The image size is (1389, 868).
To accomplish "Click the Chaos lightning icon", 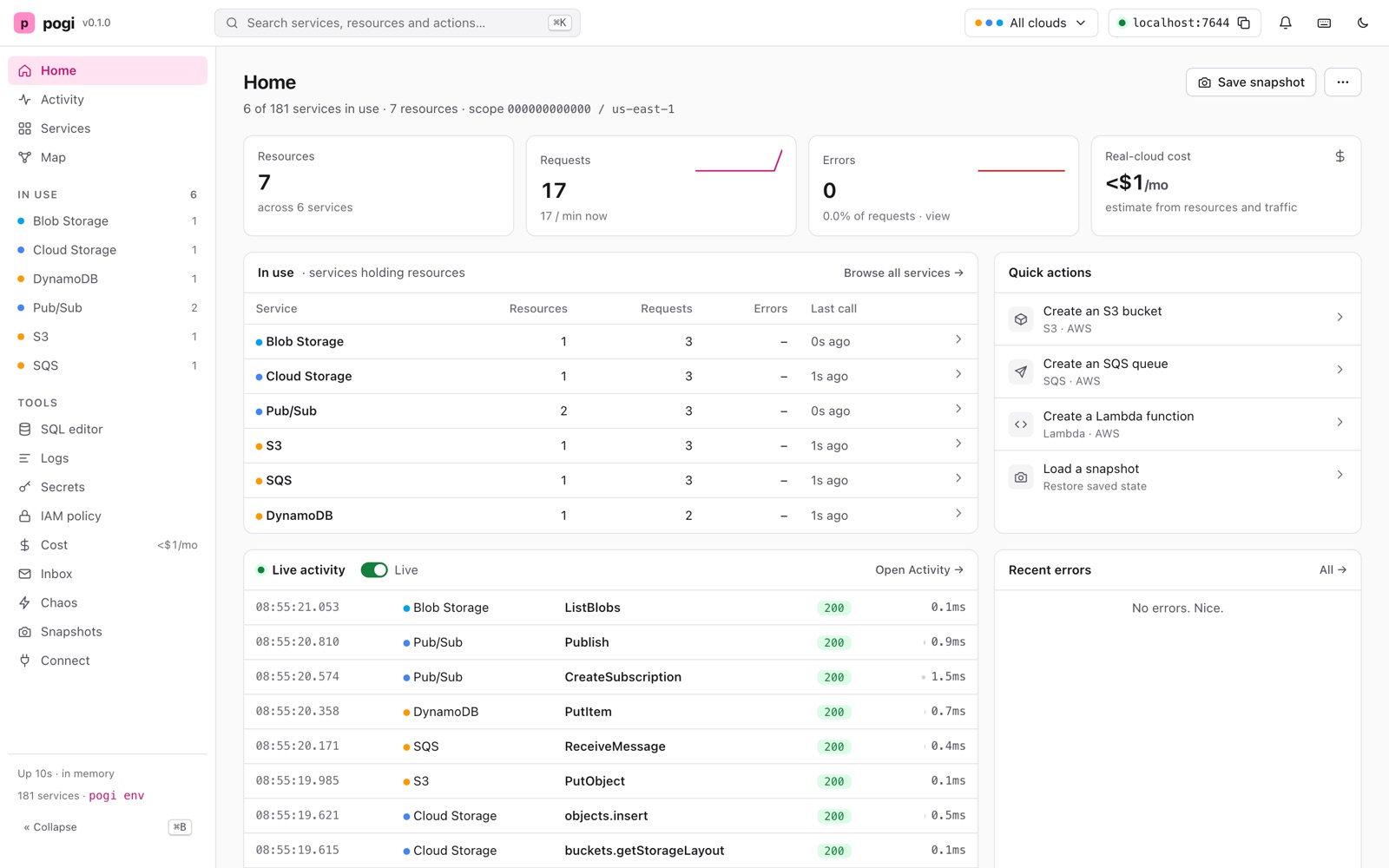I will point(24,602).
